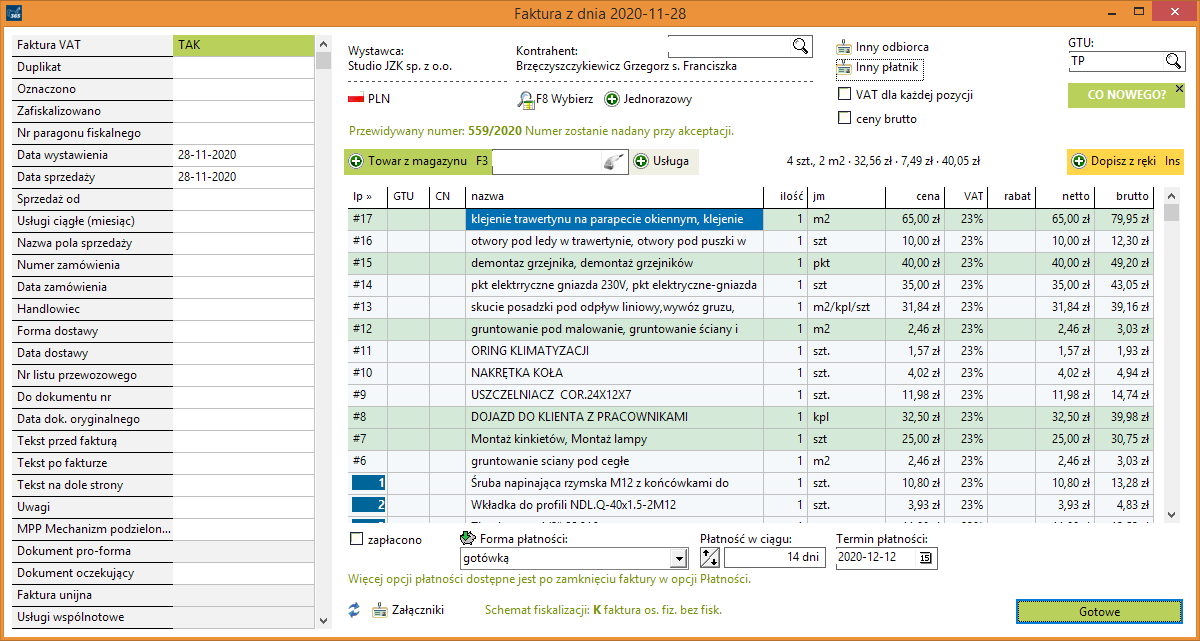
Task: Click Towar z magazynu F3 button
Action: pos(419,161)
